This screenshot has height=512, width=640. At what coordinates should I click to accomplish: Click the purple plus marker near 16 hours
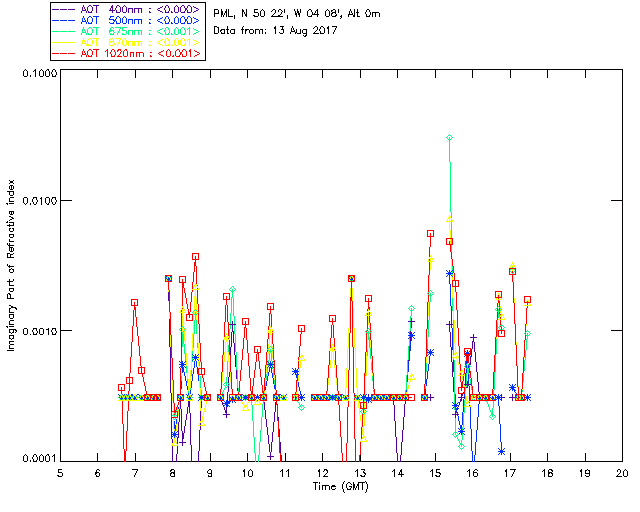(x=473, y=337)
